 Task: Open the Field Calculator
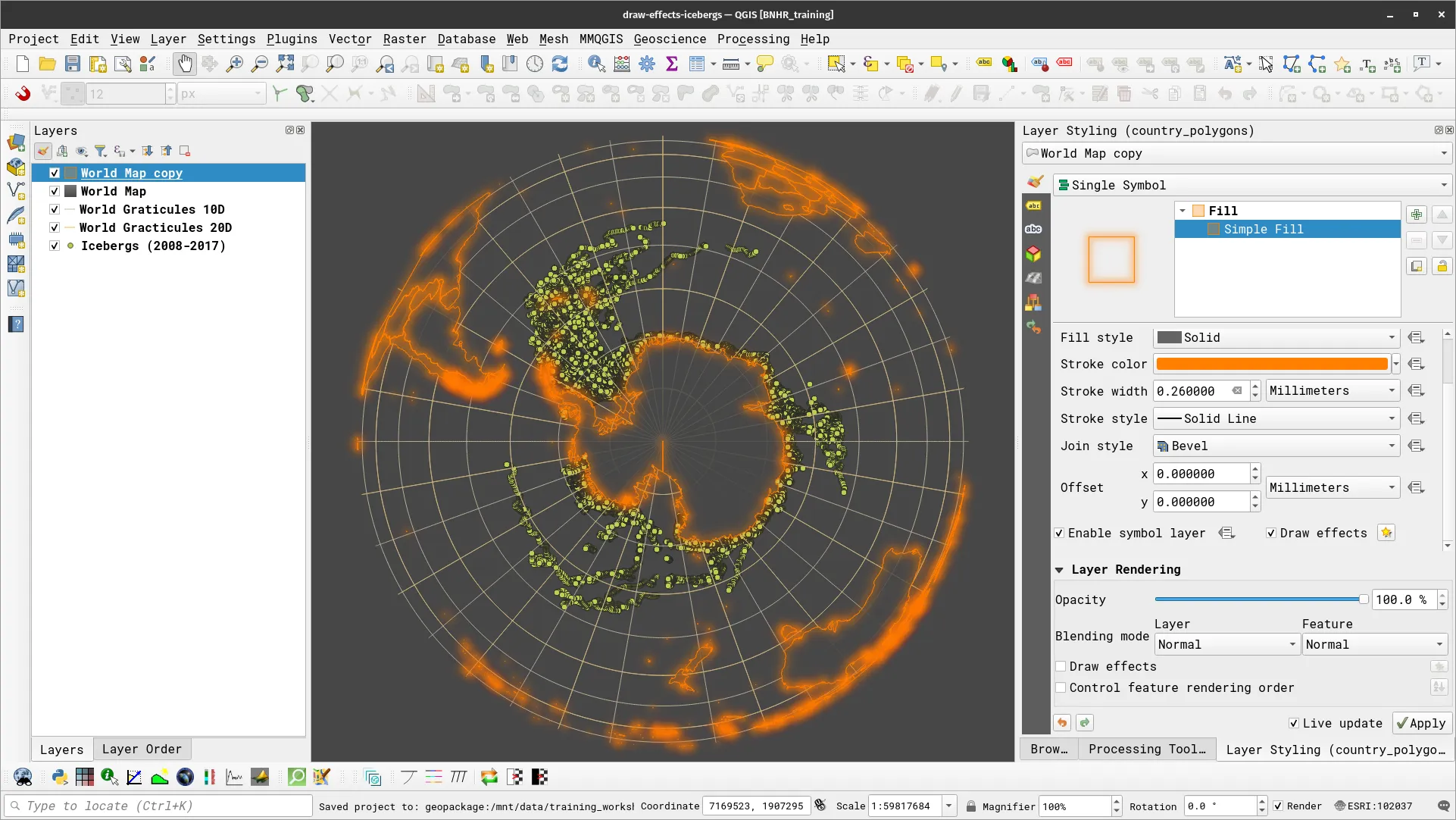click(x=621, y=64)
